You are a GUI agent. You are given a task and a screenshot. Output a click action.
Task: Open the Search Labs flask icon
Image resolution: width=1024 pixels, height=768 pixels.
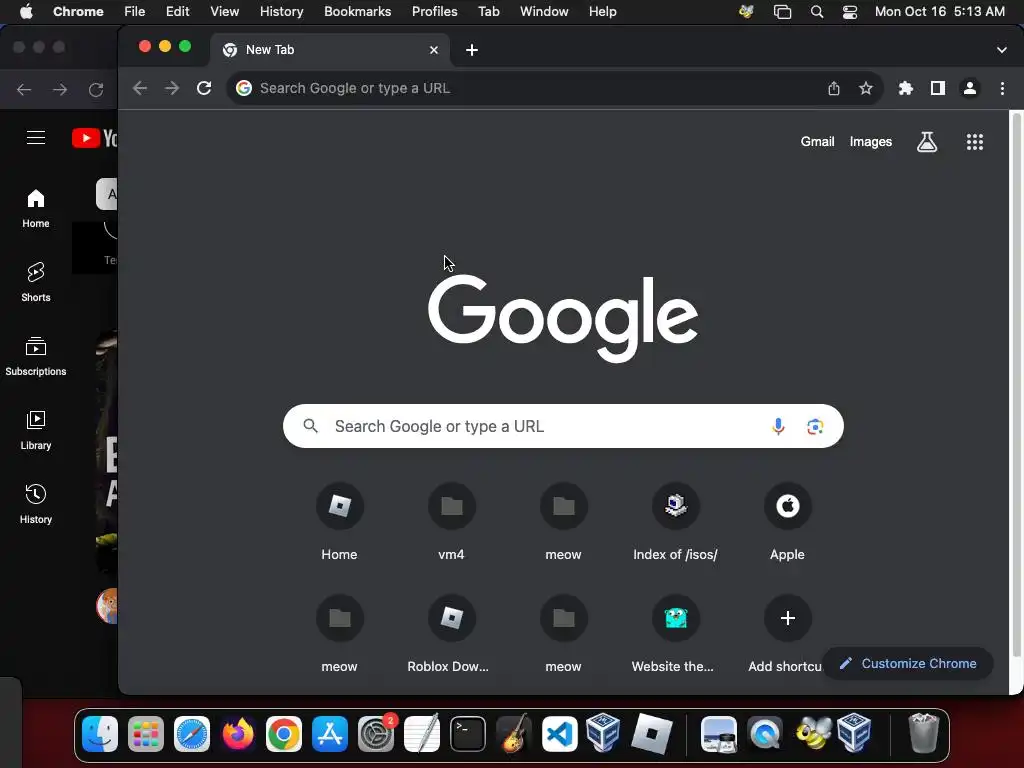click(927, 142)
